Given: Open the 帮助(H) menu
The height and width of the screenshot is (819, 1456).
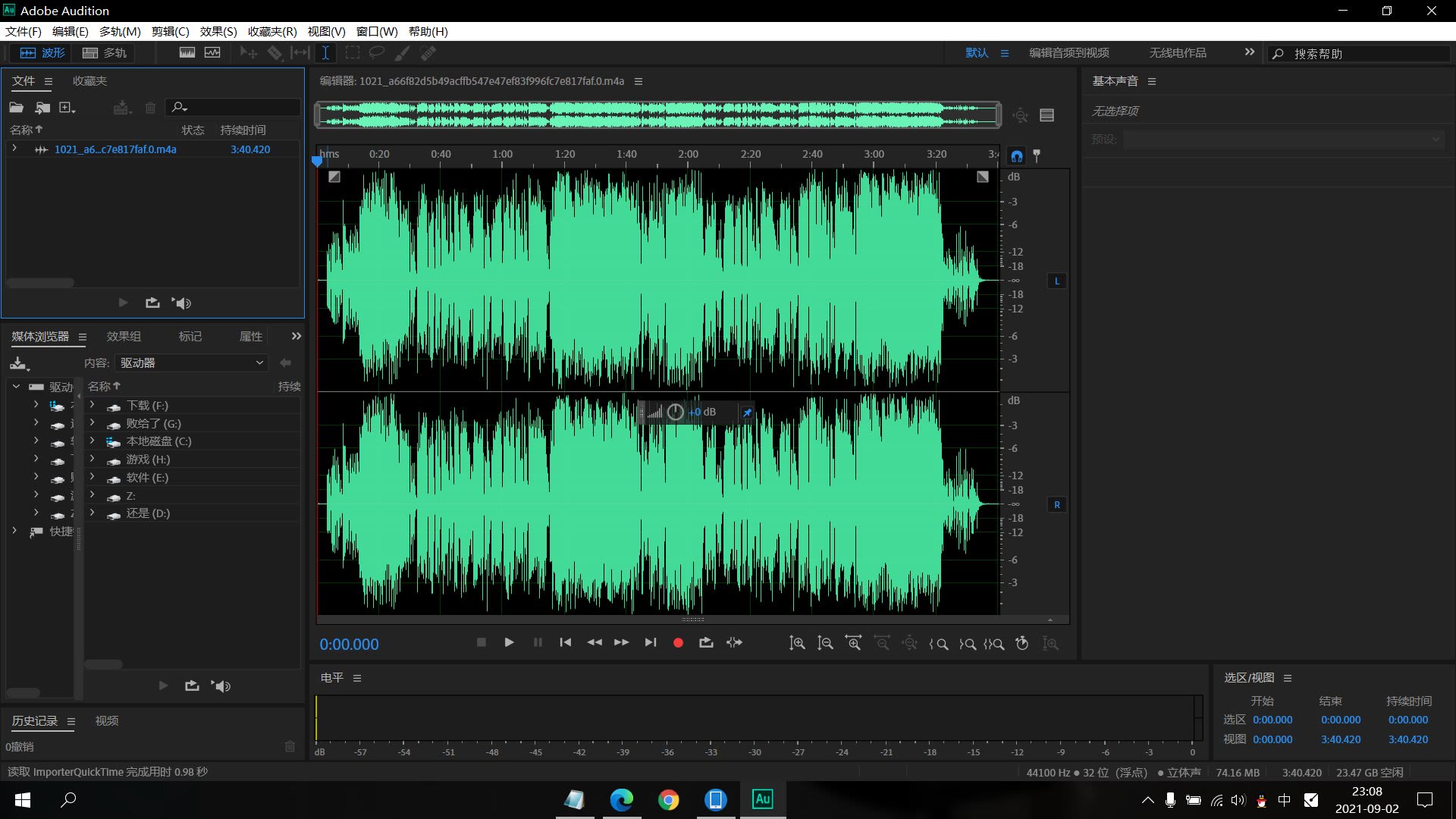Looking at the screenshot, I should pyautogui.click(x=428, y=31).
